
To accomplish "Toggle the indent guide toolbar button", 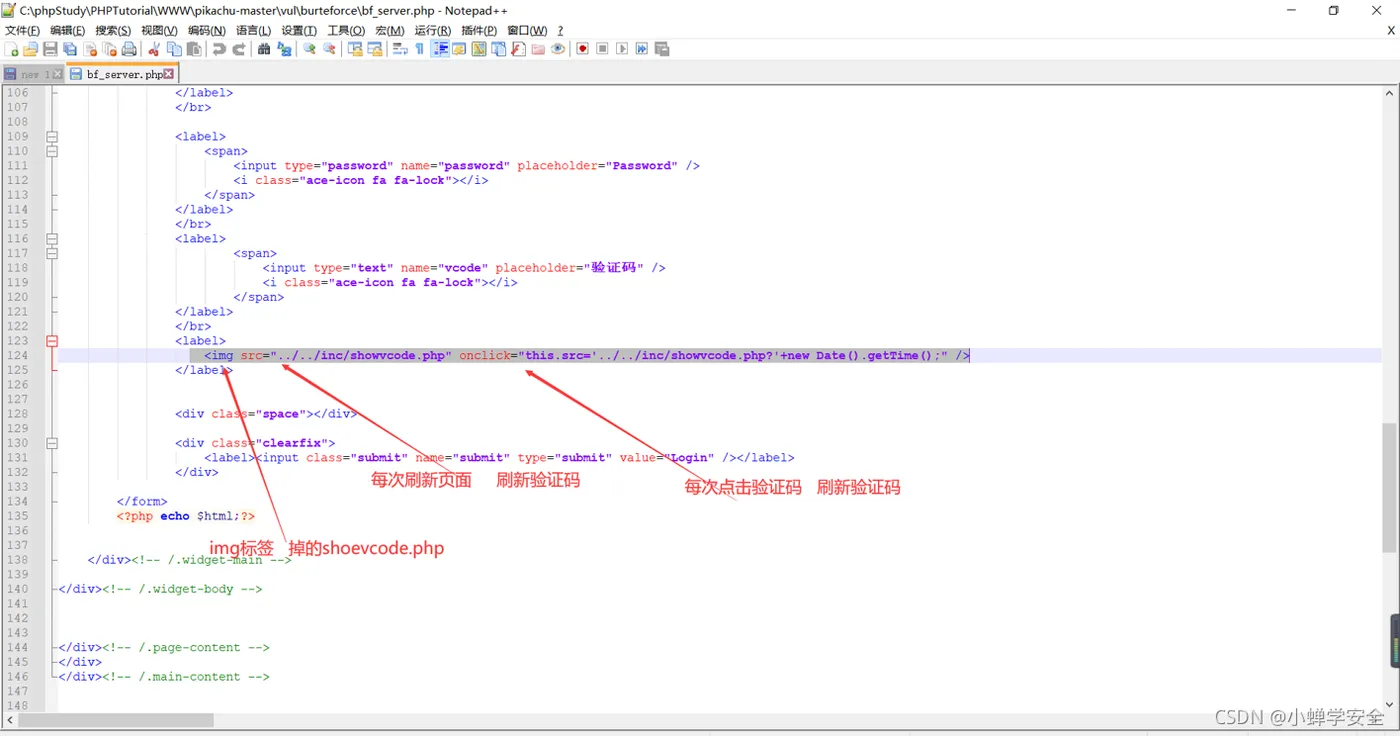I will [x=439, y=49].
